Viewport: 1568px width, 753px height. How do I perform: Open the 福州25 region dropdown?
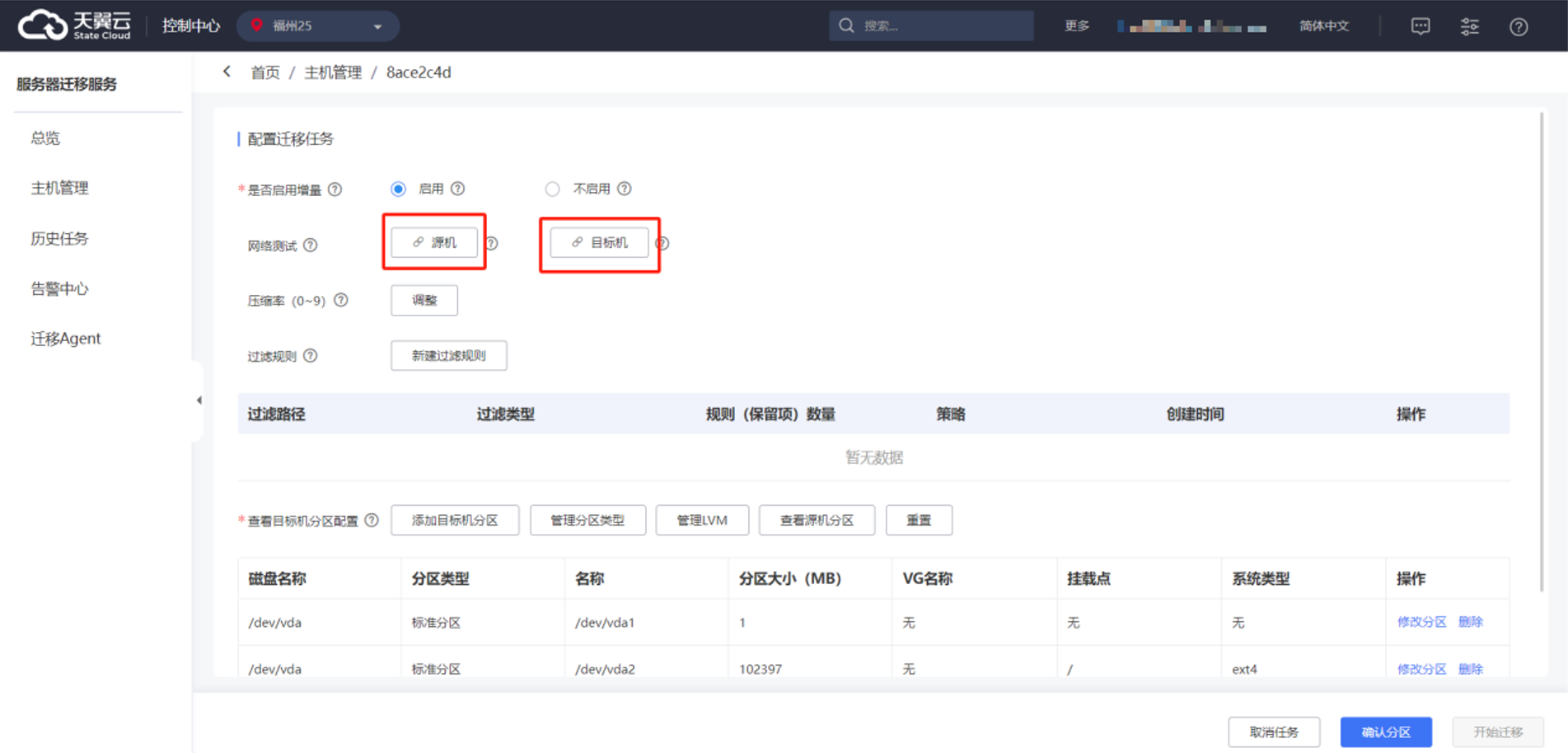[318, 26]
